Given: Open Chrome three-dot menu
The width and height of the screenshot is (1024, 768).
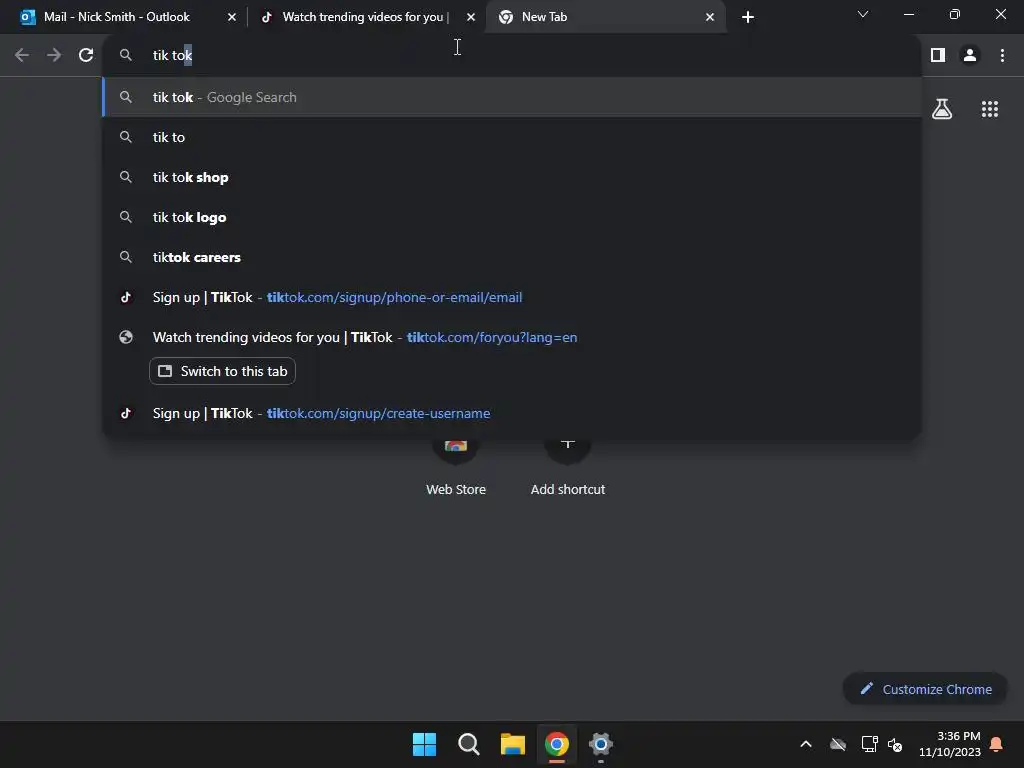Looking at the screenshot, I should (x=1002, y=56).
